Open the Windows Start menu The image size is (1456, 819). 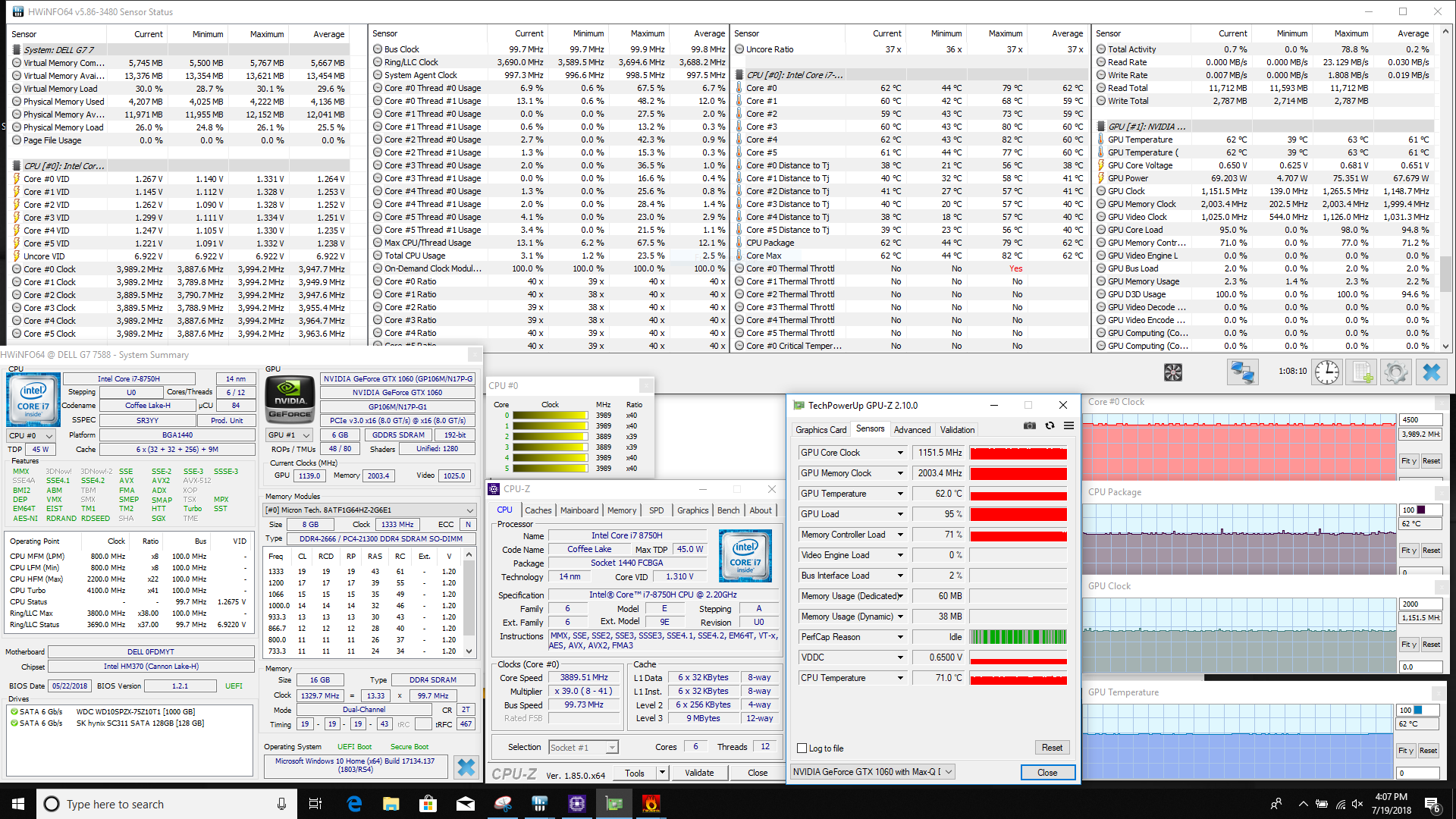(17, 804)
